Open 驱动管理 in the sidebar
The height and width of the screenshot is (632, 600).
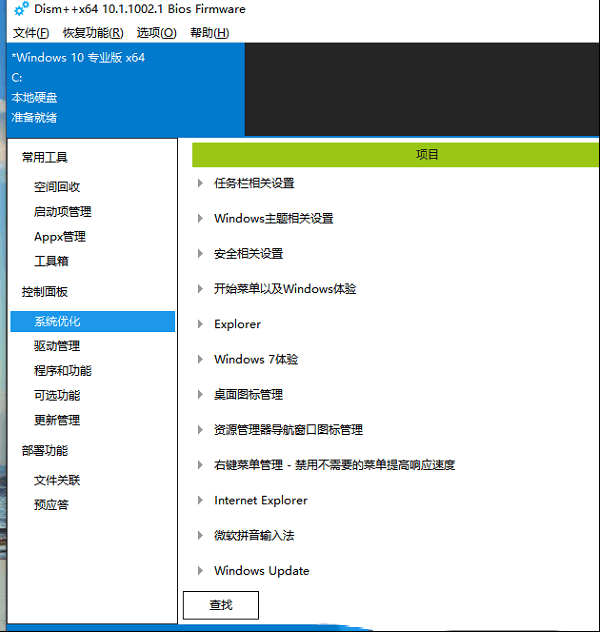click(57, 346)
